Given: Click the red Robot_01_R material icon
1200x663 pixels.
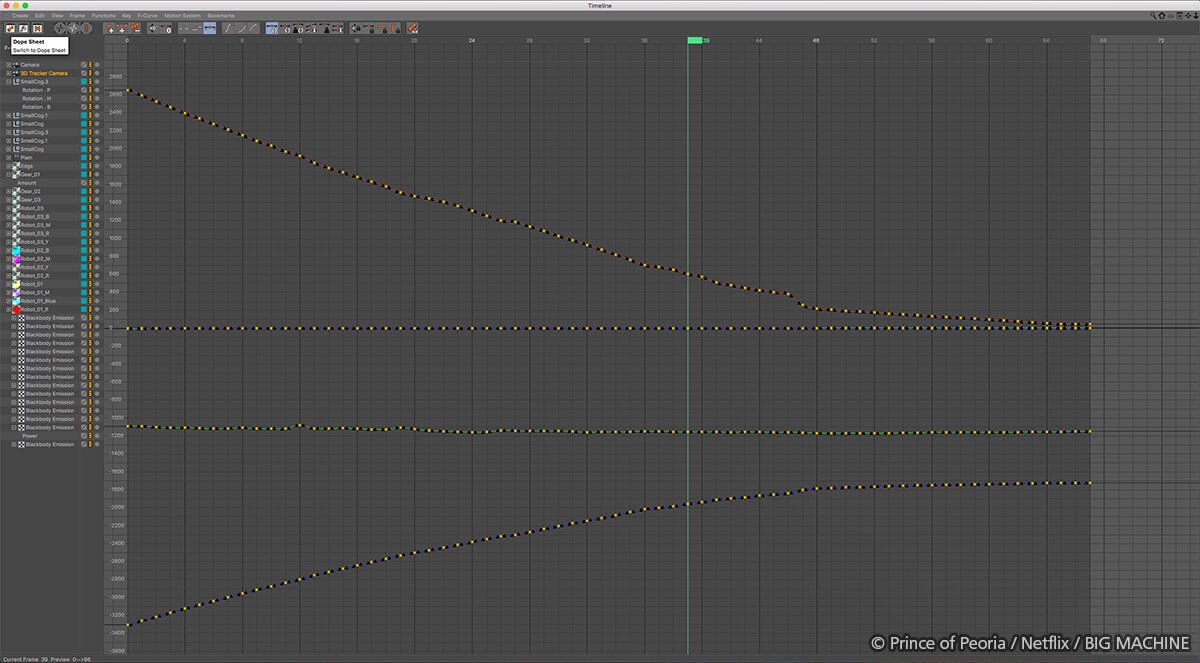Looking at the screenshot, I should click(x=16, y=310).
